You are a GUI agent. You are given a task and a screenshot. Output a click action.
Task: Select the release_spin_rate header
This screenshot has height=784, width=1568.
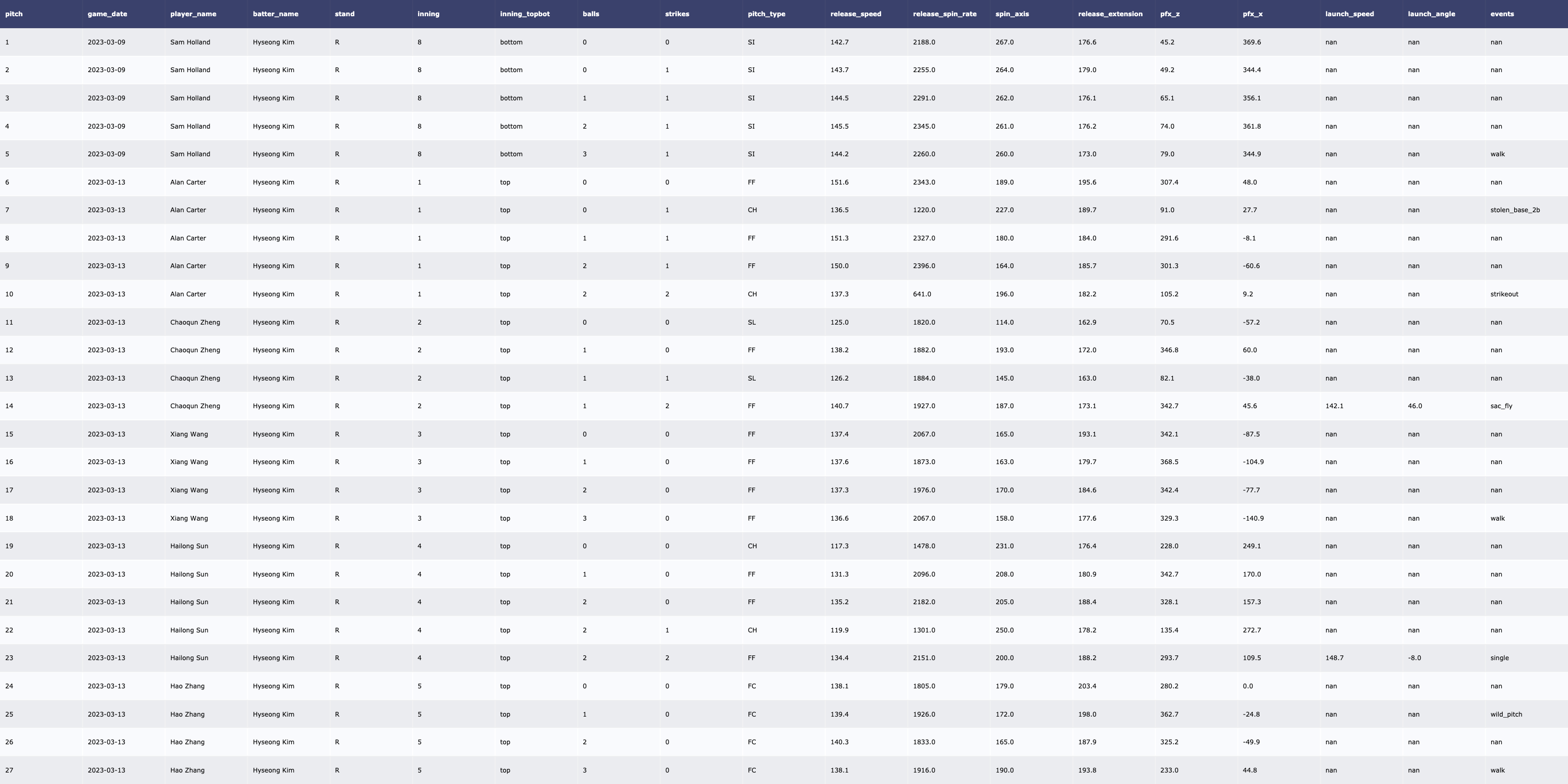pyautogui.click(x=944, y=14)
